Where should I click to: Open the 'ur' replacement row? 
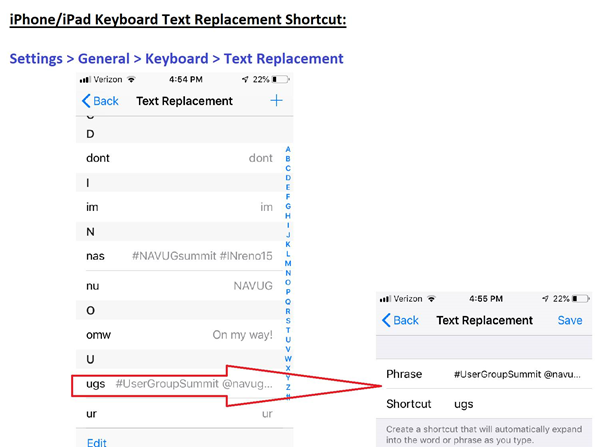point(179,414)
